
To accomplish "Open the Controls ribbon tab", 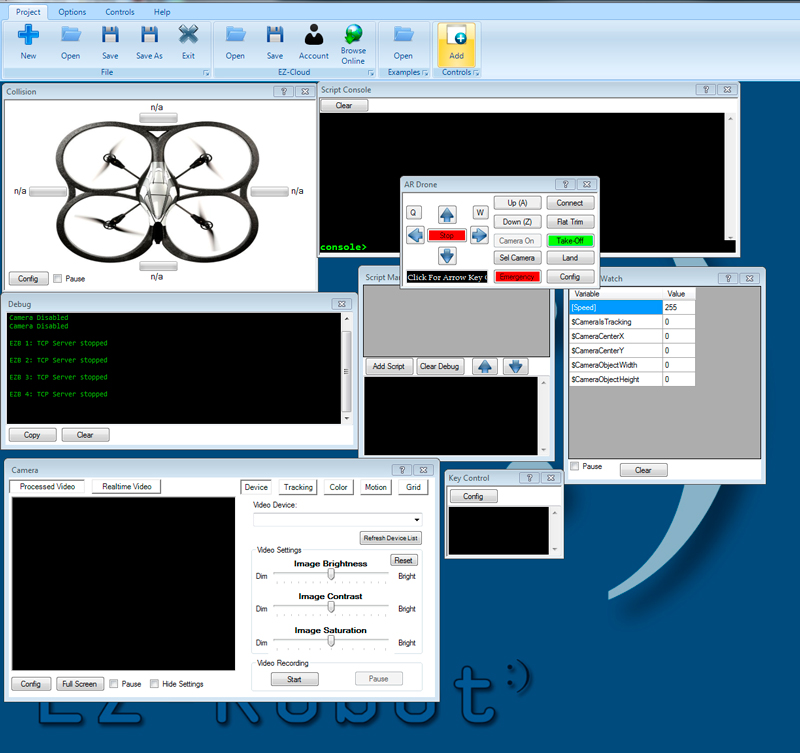I will tap(120, 12).
